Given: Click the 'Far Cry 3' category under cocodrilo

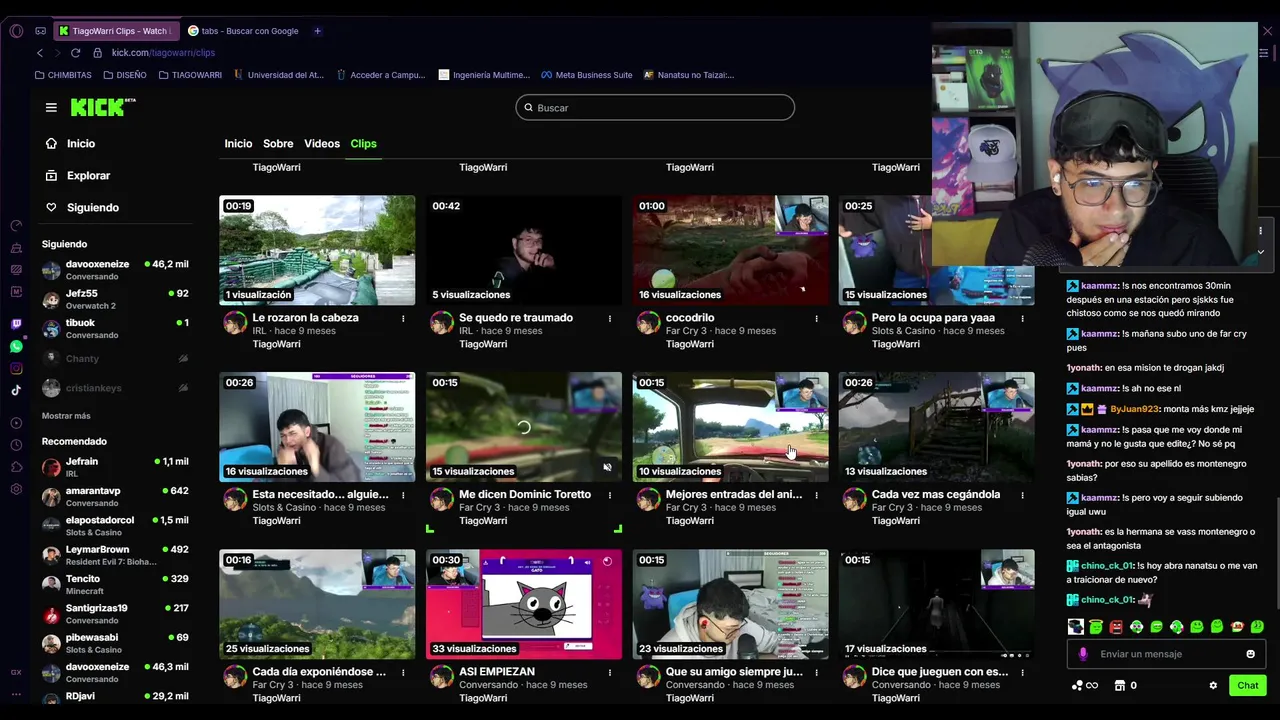Looking at the screenshot, I should (687, 331).
